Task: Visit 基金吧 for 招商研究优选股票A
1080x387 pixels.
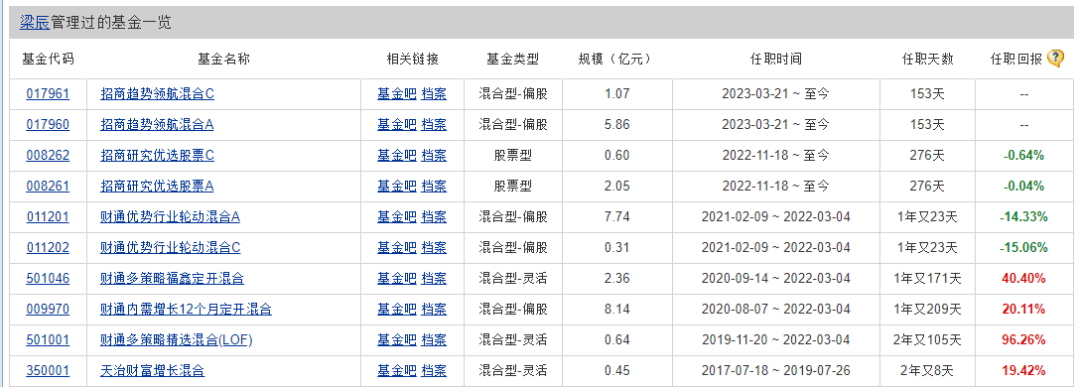Action: click(x=397, y=186)
